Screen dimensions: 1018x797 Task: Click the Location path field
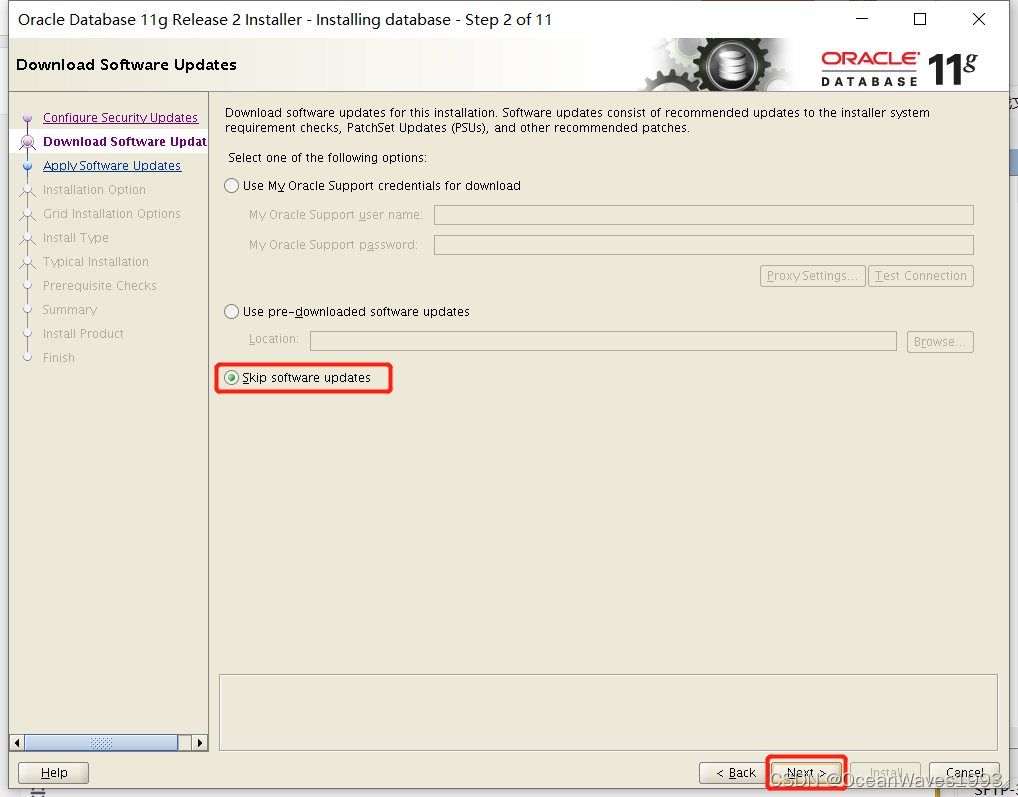[x=603, y=341]
